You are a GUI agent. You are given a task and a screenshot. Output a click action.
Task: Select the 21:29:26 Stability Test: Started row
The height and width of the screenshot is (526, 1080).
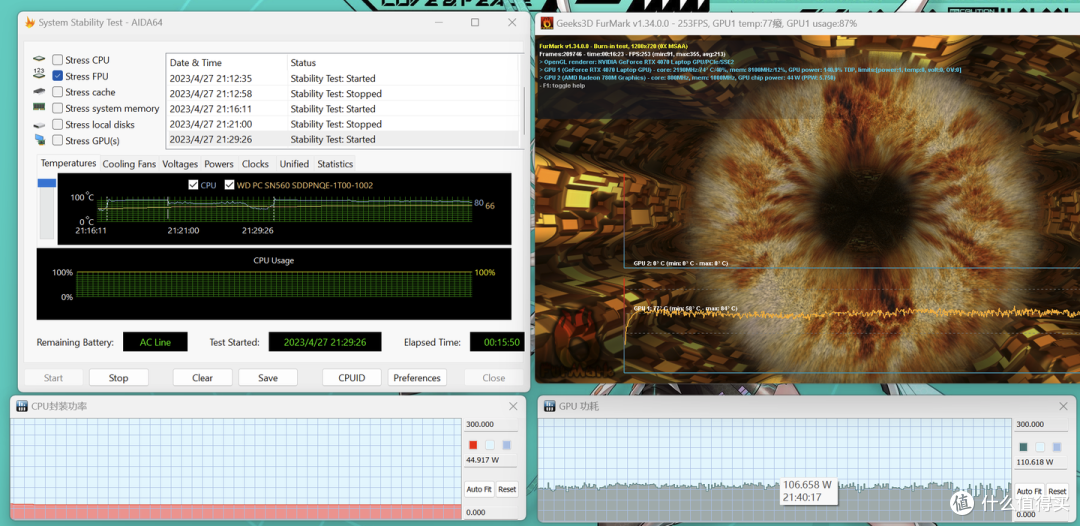[x=342, y=139]
